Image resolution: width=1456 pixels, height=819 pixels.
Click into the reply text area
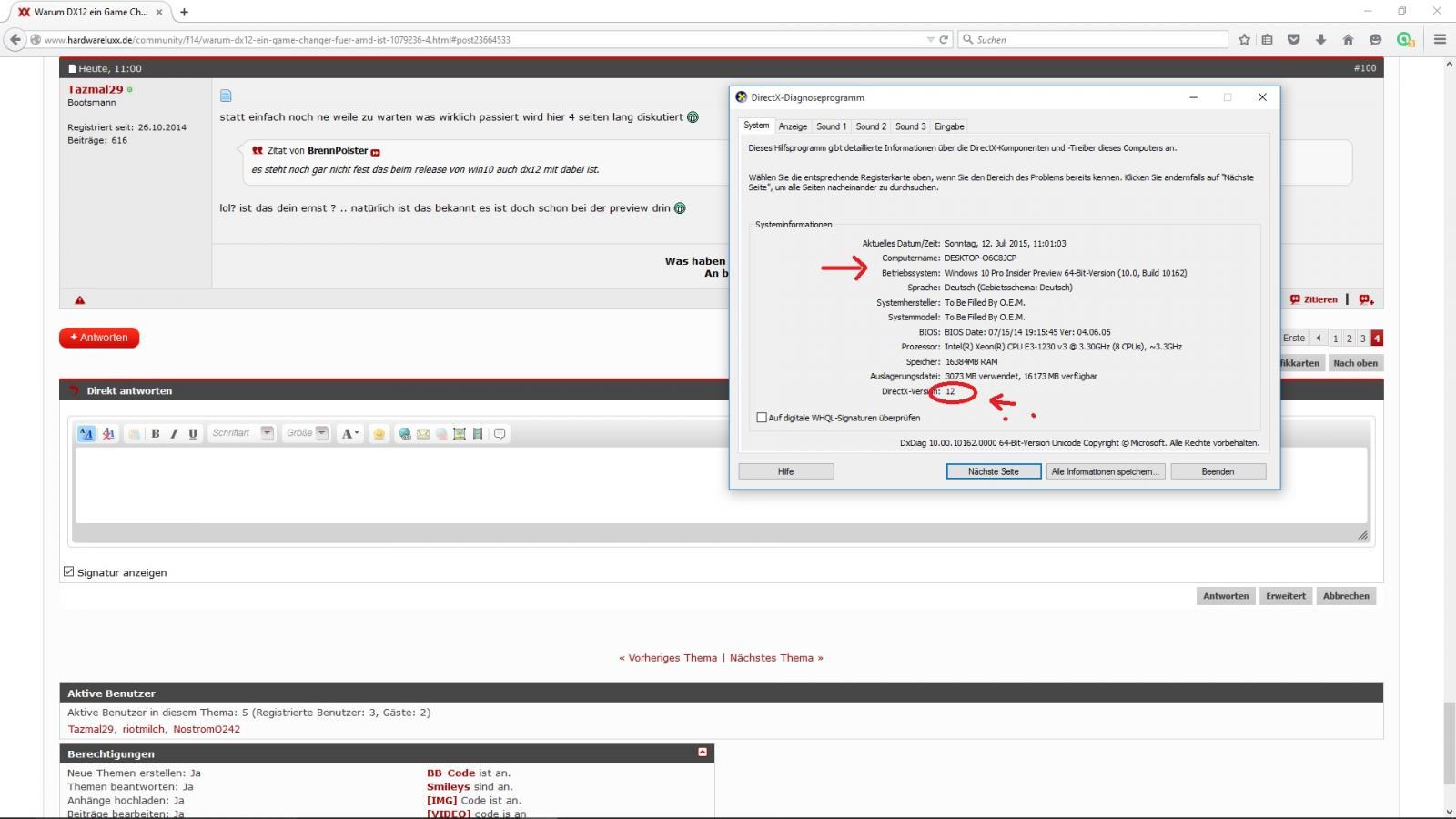722,485
